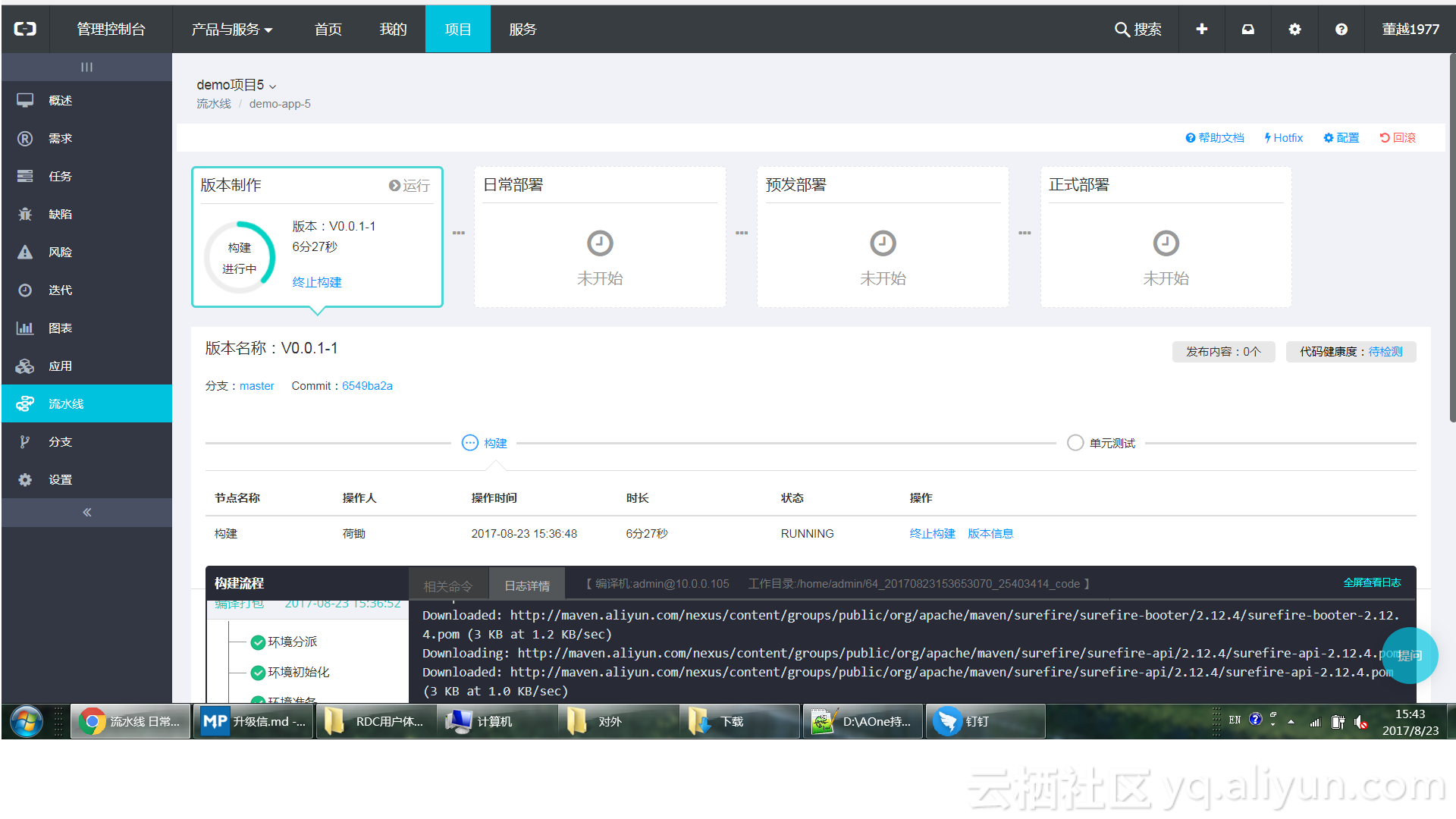Image resolution: width=1456 pixels, height=819 pixels.
Task: Open the 产品与服务 dropdown menu
Action: [232, 29]
